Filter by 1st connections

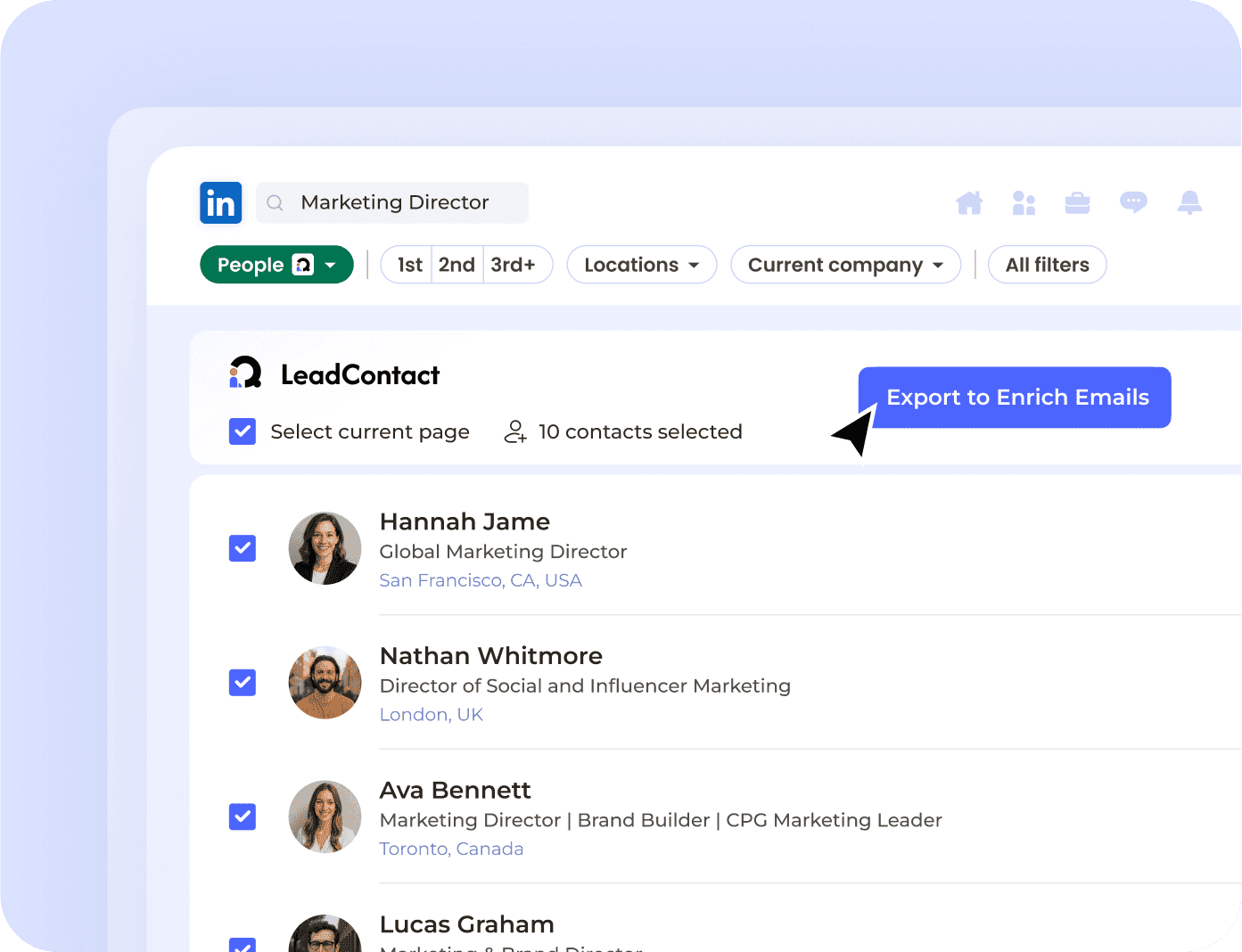click(x=409, y=265)
